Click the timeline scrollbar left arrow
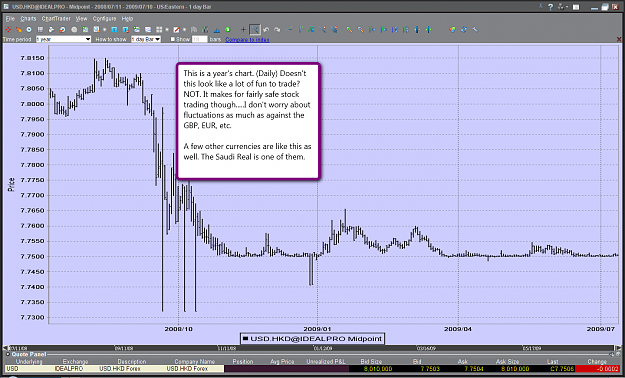The height and width of the screenshot is (378, 625). (5, 348)
